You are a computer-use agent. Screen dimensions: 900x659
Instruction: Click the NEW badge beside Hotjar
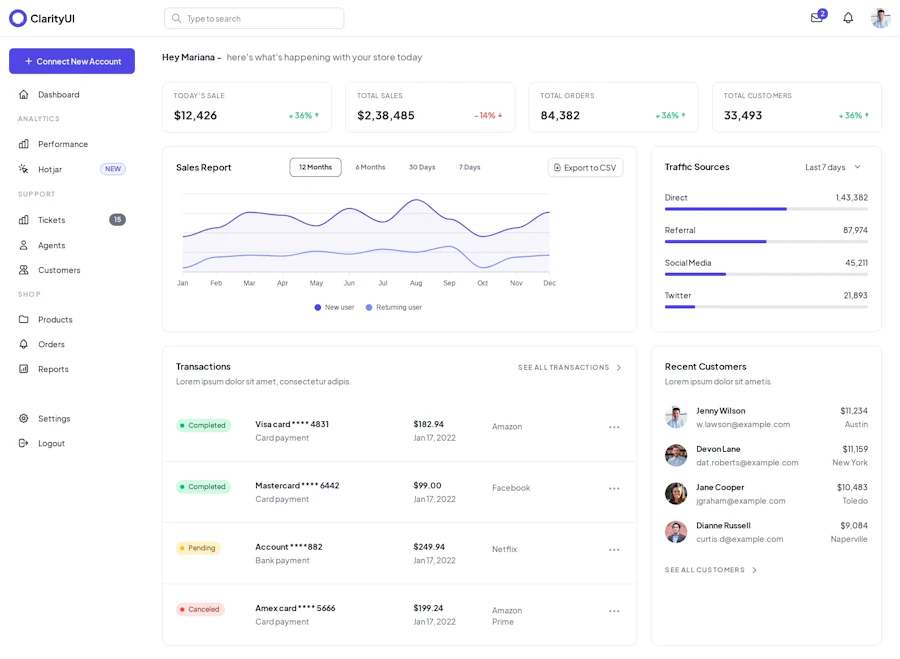113,169
